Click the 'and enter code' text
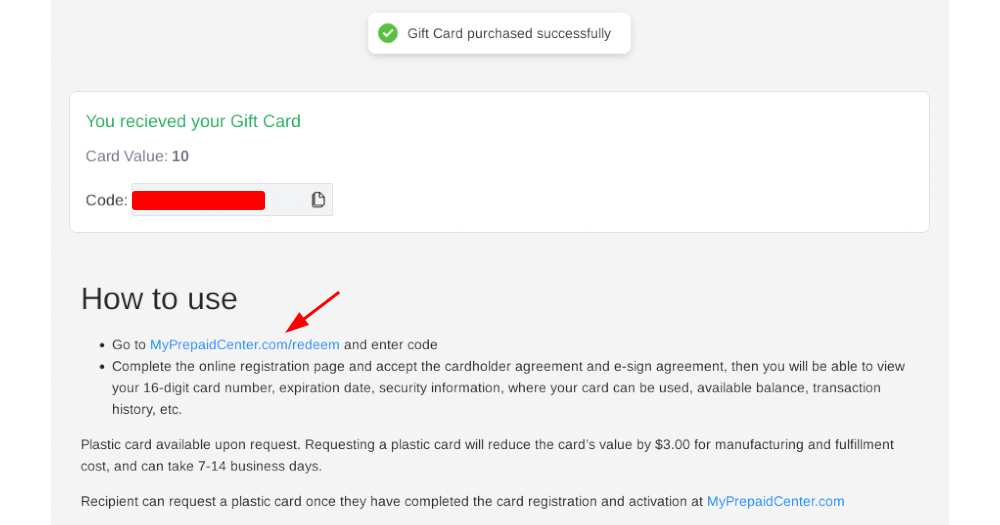The image size is (1000, 525). tap(391, 344)
